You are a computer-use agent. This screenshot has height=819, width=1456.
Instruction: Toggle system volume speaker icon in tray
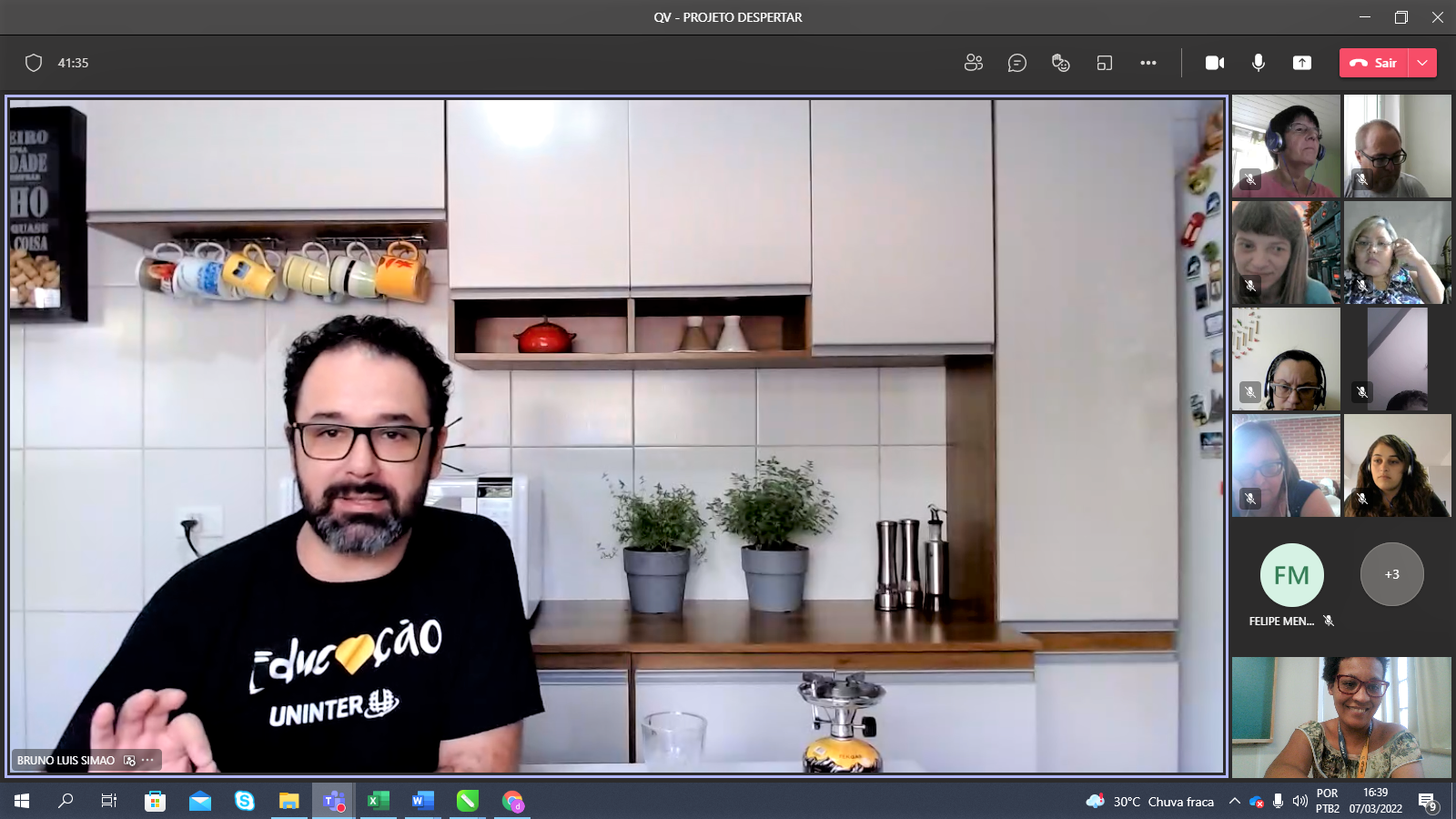pyautogui.click(x=1299, y=801)
